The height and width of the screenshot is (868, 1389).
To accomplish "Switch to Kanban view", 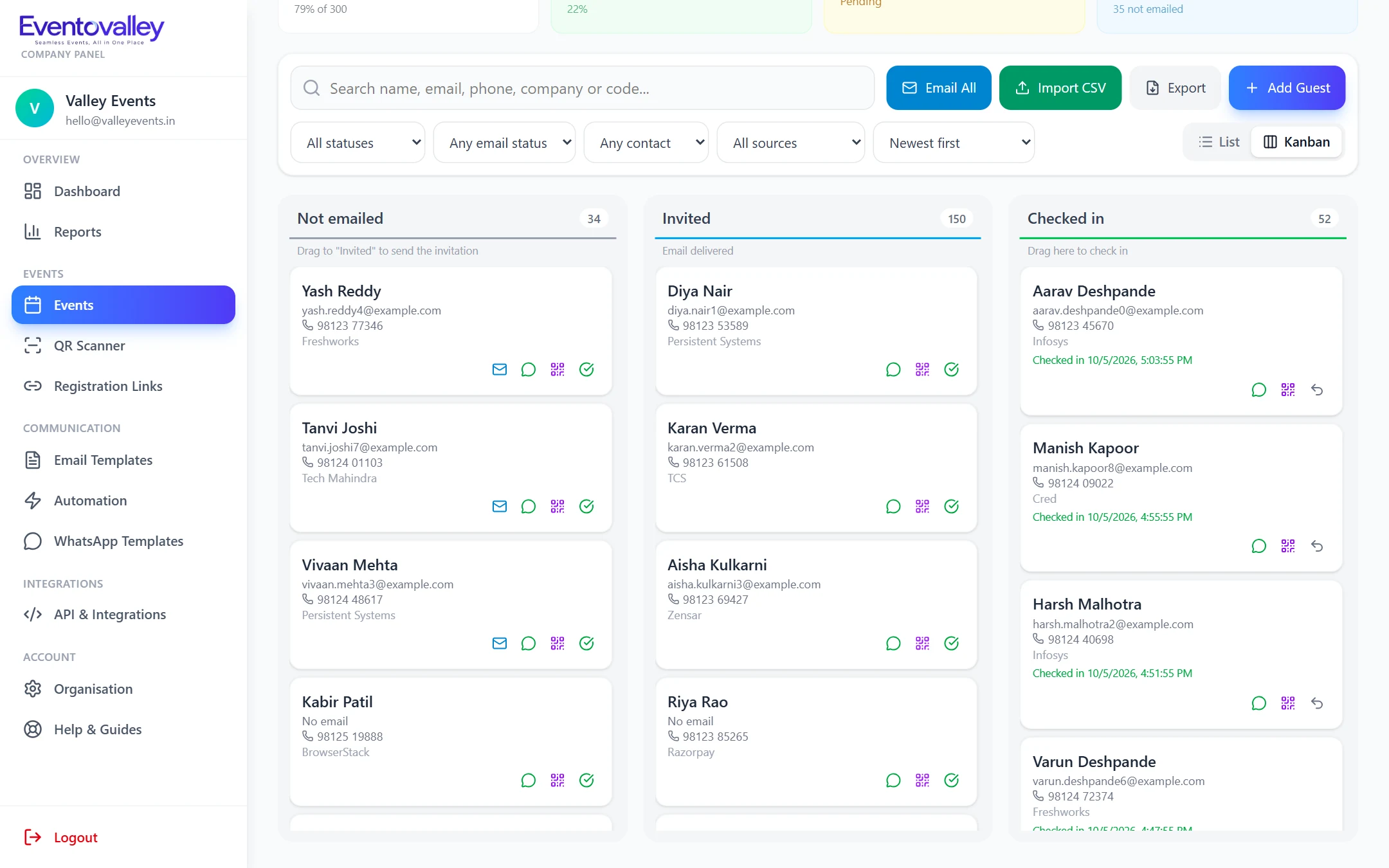I will pyautogui.click(x=1296, y=142).
